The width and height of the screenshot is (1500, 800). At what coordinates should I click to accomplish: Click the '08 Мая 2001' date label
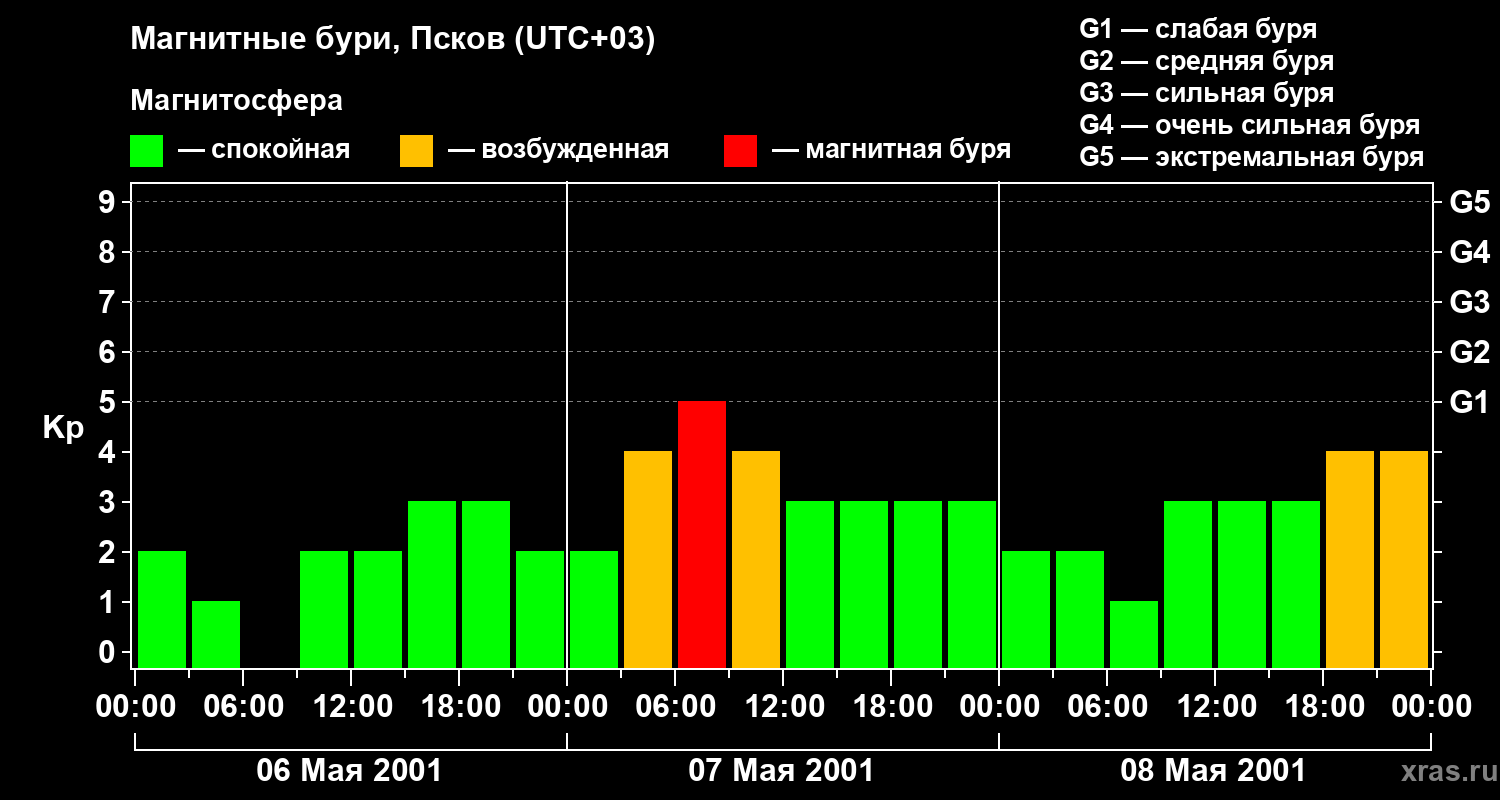(x=1213, y=771)
